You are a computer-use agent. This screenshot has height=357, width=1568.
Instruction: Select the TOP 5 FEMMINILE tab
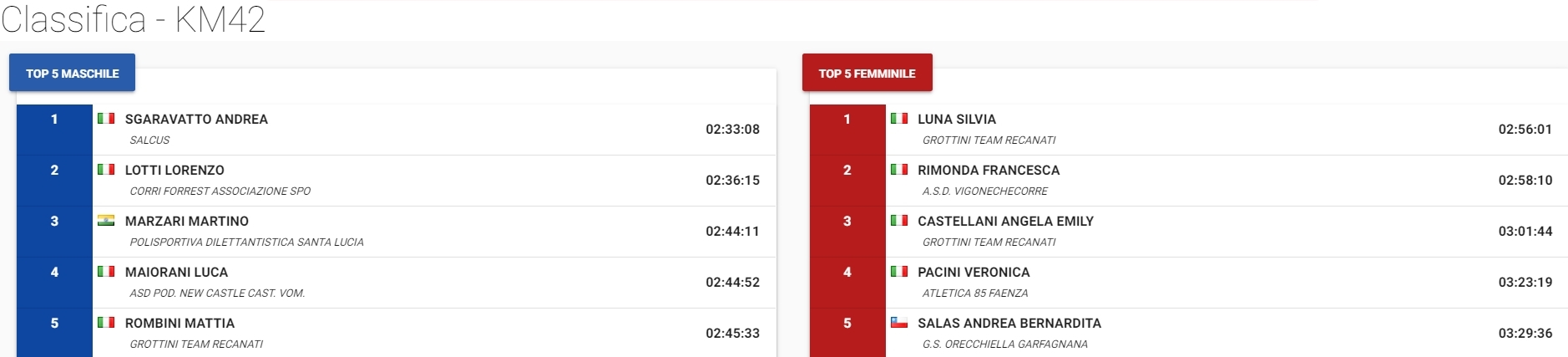(867, 73)
